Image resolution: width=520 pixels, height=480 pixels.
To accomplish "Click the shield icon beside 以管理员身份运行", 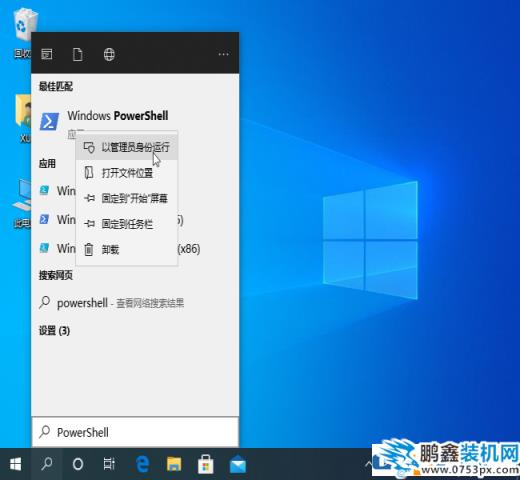I will (x=89, y=147).
